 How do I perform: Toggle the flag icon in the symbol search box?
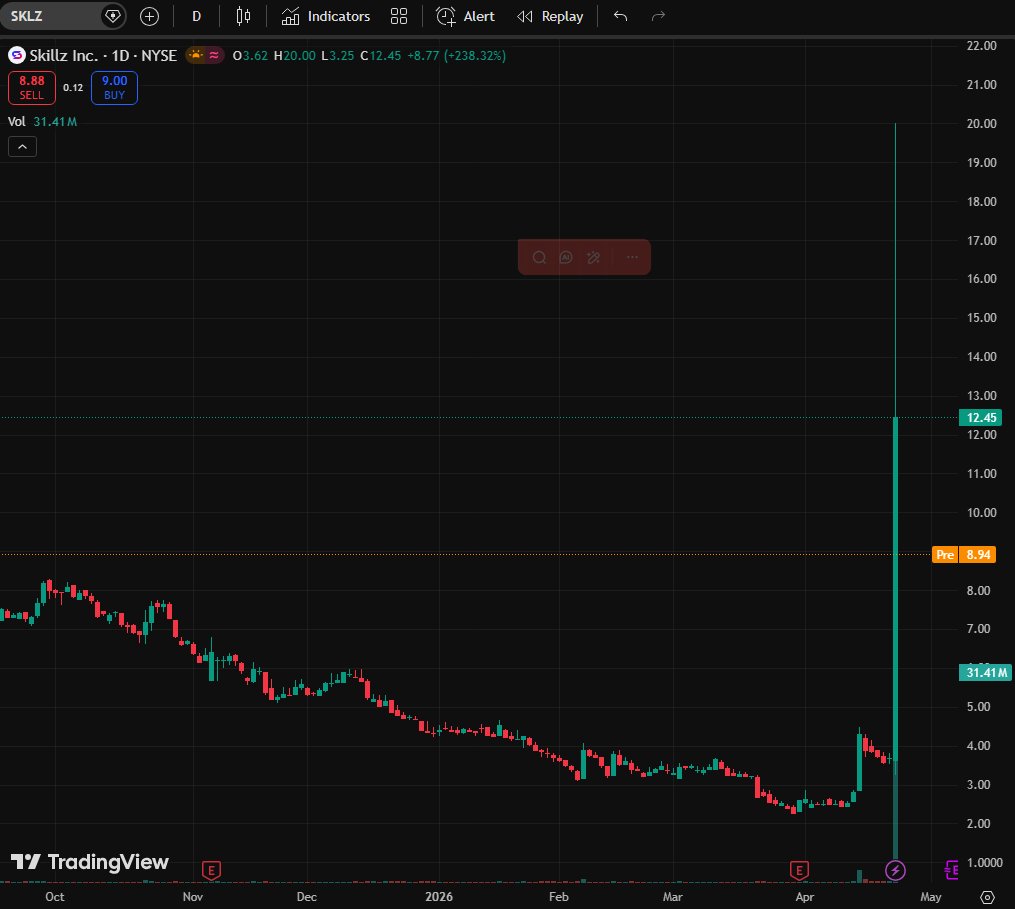[113, 16]
